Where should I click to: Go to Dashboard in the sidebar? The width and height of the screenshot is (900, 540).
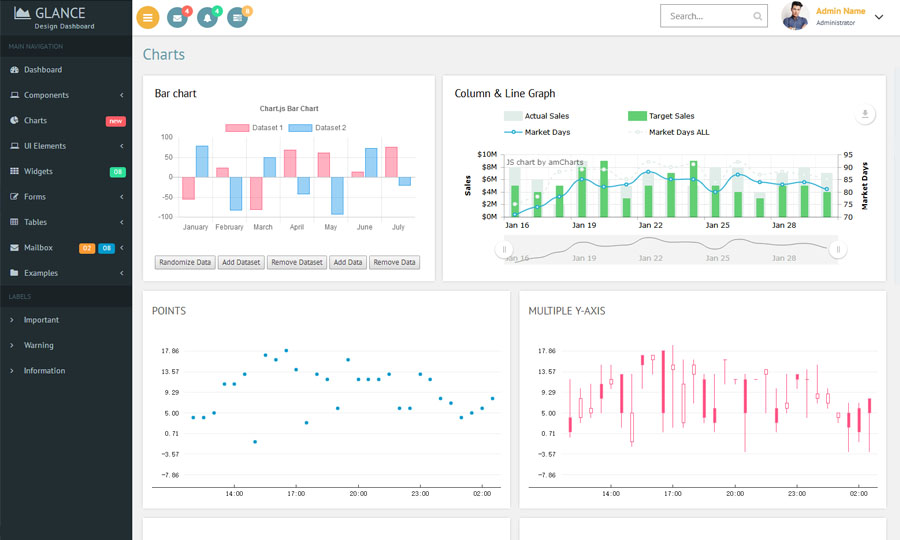[43, 70]
